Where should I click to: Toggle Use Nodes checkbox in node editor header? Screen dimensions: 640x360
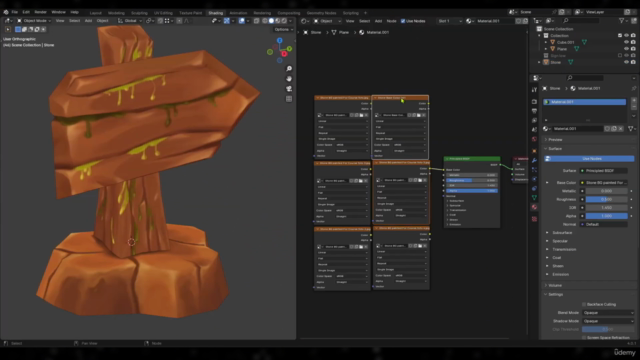click(403, 21)
